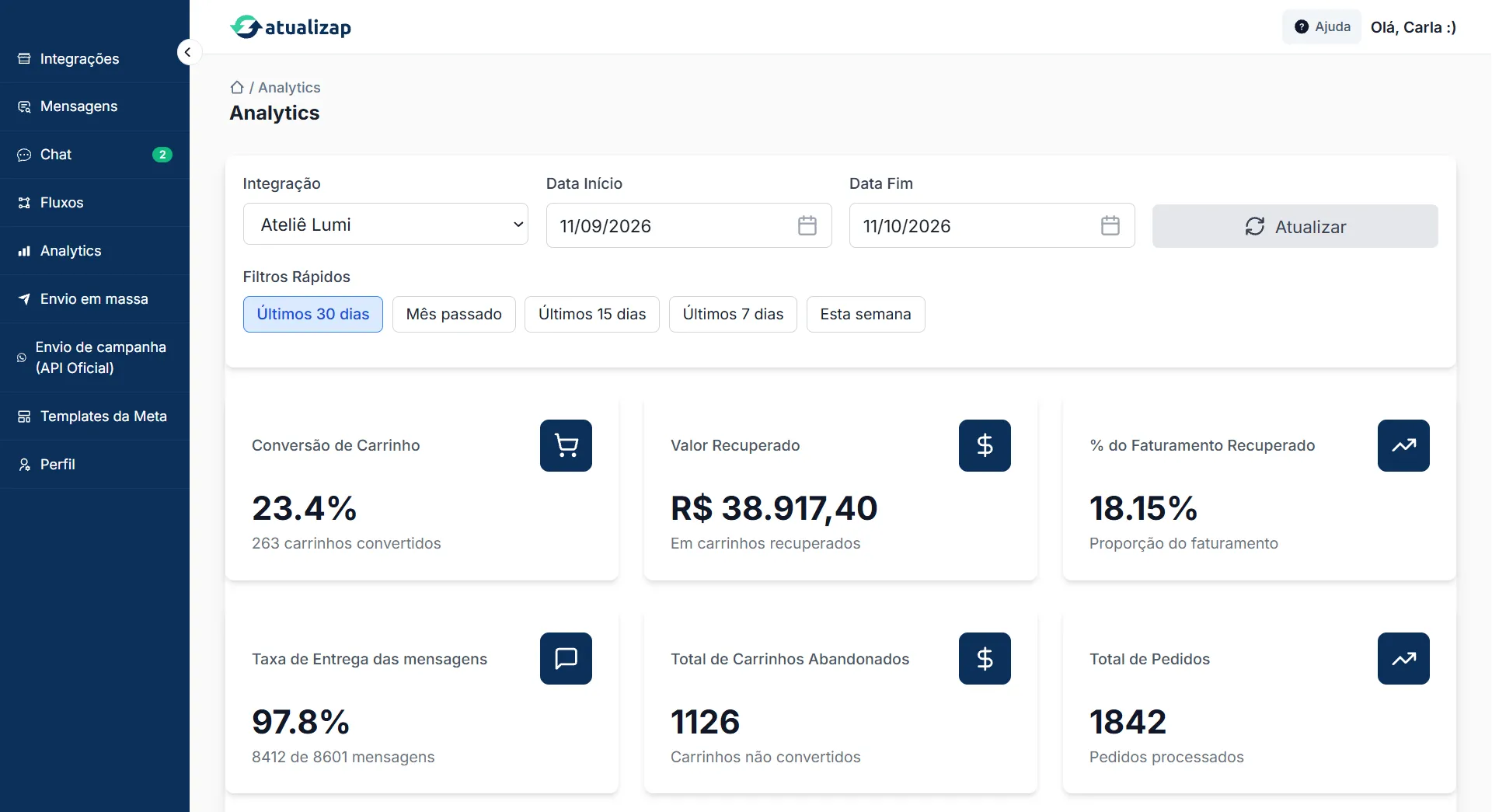Screen dimensions: 1492x812
Task: Click trend icon on Faturamento Recuperado card
Action: 1403,446
